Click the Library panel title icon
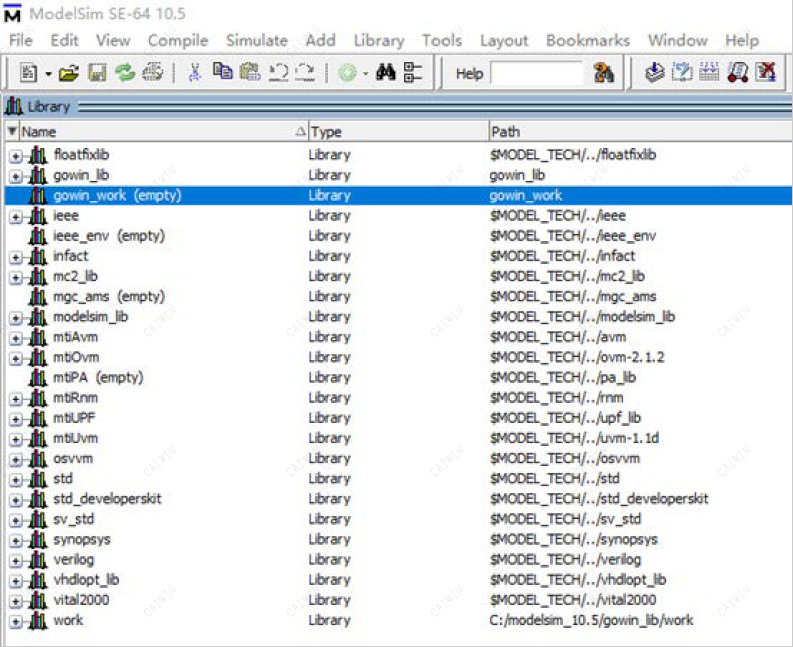The width and height of the screenshot is (793, 647). [x=14, y=106]
